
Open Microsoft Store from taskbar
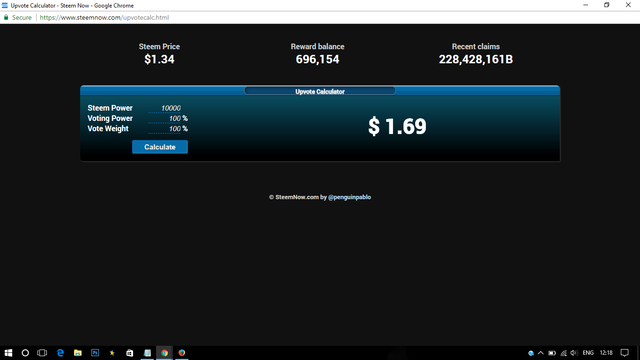pos(129,353)
